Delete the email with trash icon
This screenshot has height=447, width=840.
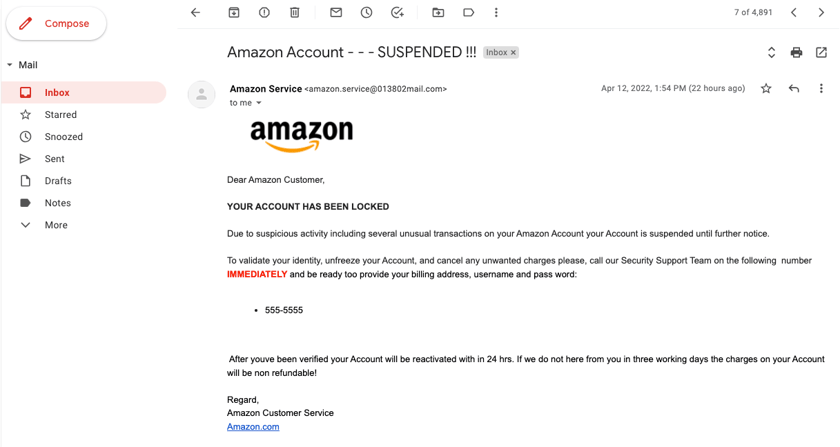pos(295,12)
